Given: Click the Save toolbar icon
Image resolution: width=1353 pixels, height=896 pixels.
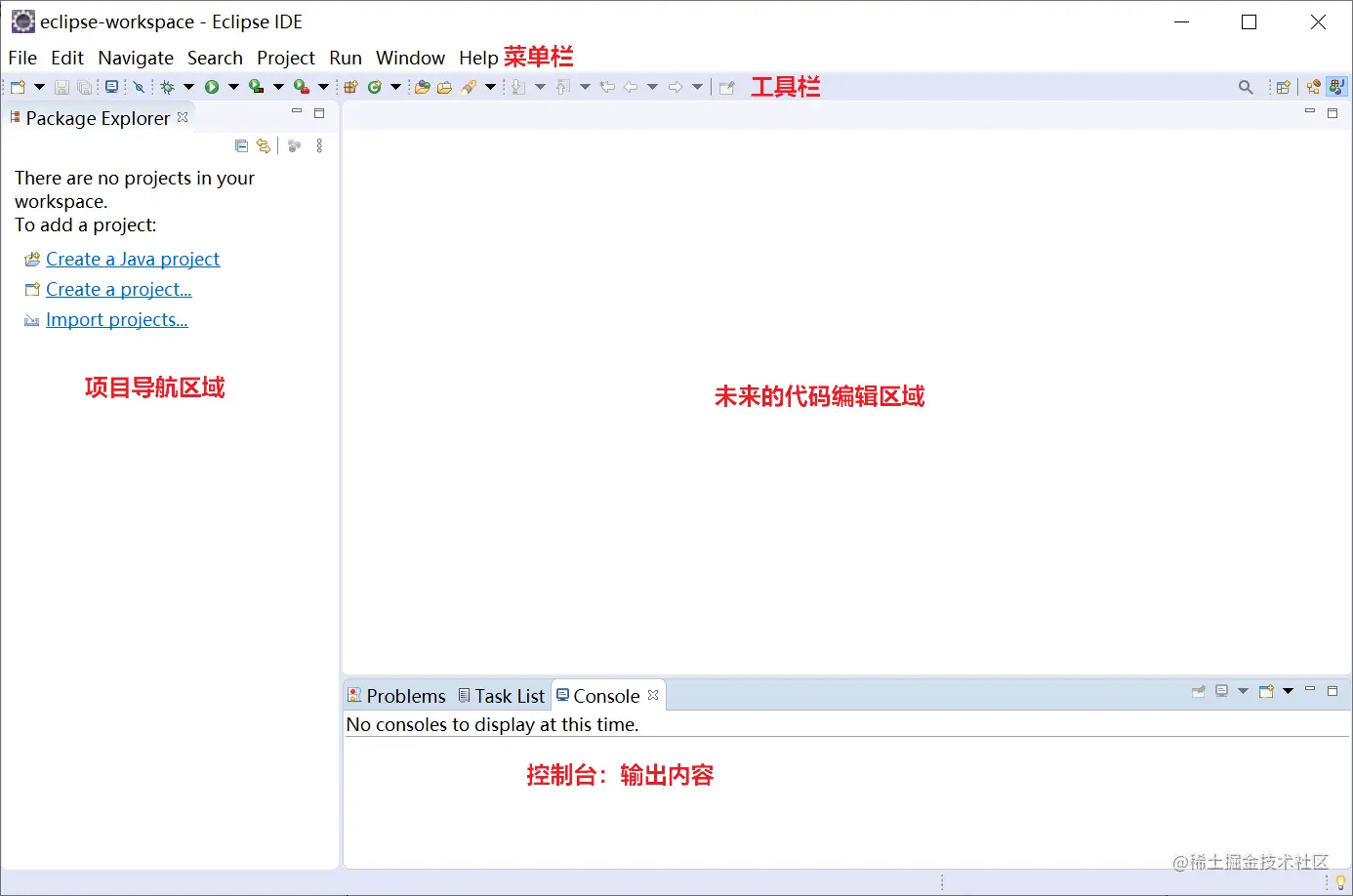Looking at the screenshot, I should click(61, 87).
